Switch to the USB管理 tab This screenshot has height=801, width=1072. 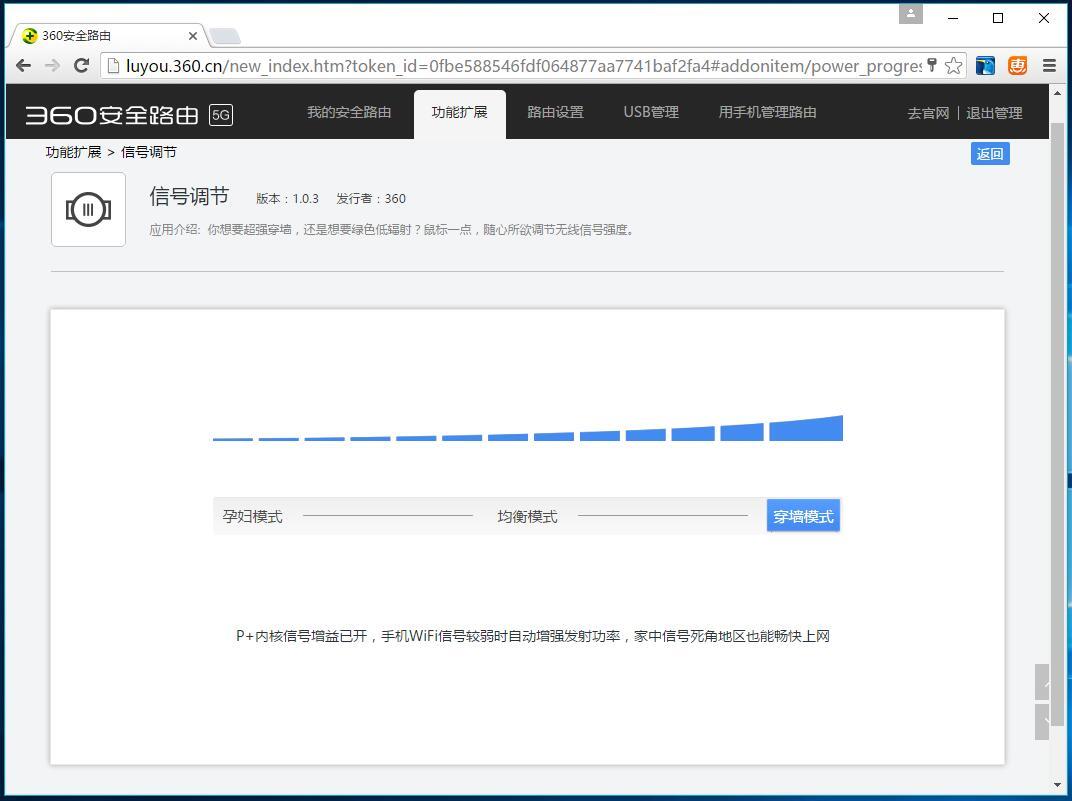(x=650, y=112)
